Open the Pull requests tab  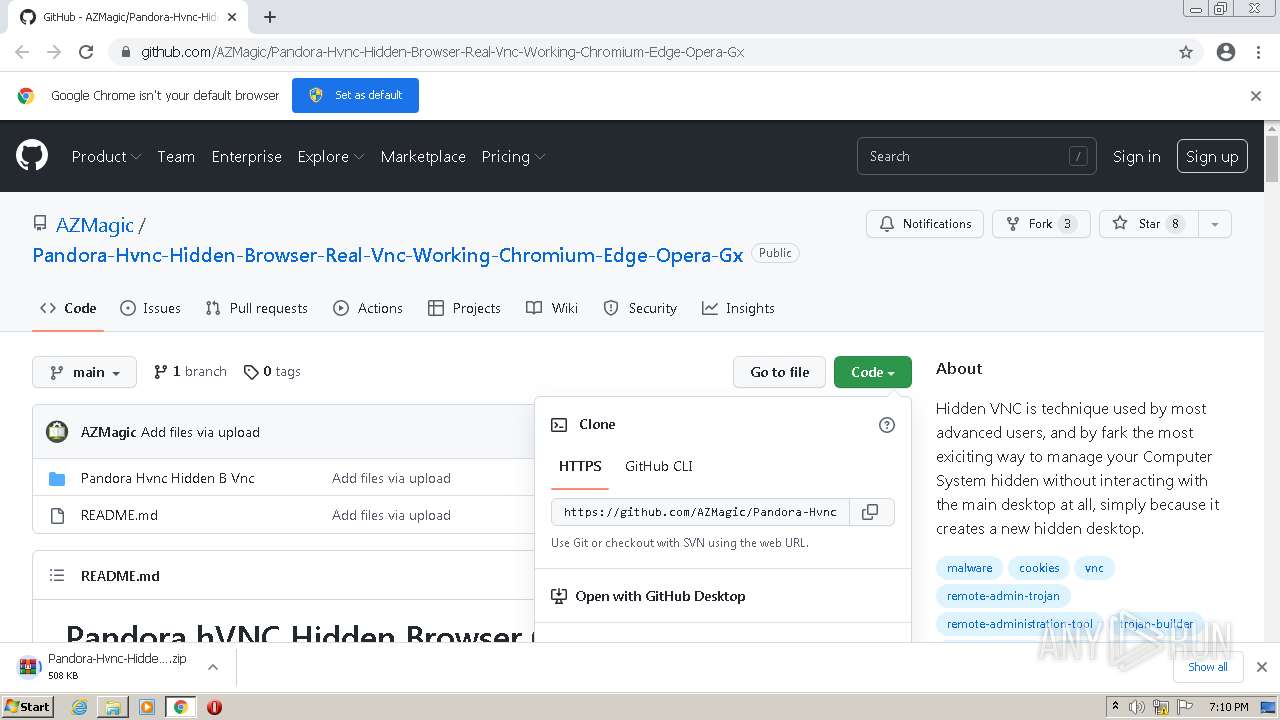coord(256,308)
